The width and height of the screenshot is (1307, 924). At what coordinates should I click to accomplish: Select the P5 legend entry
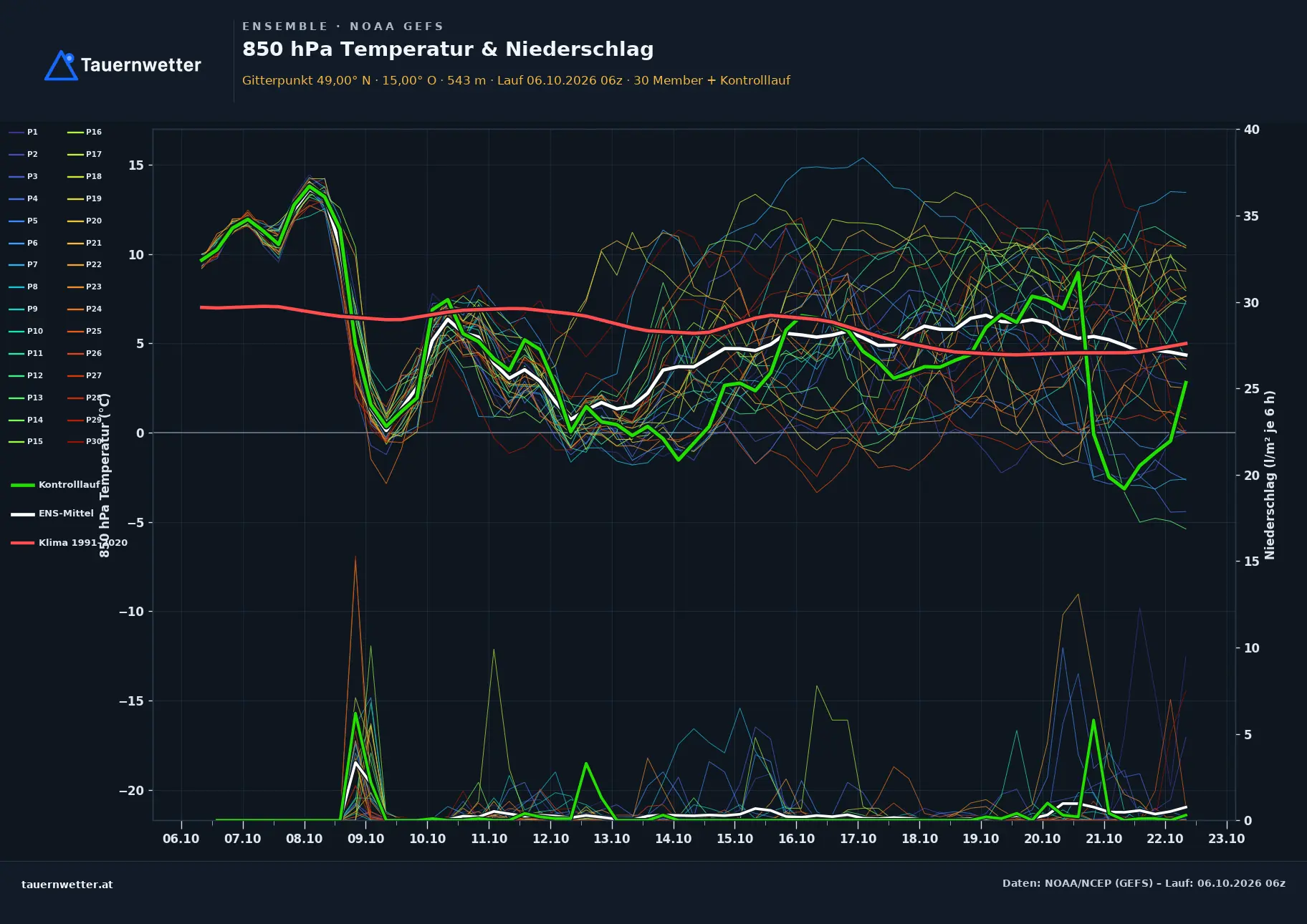coord(23,221)
